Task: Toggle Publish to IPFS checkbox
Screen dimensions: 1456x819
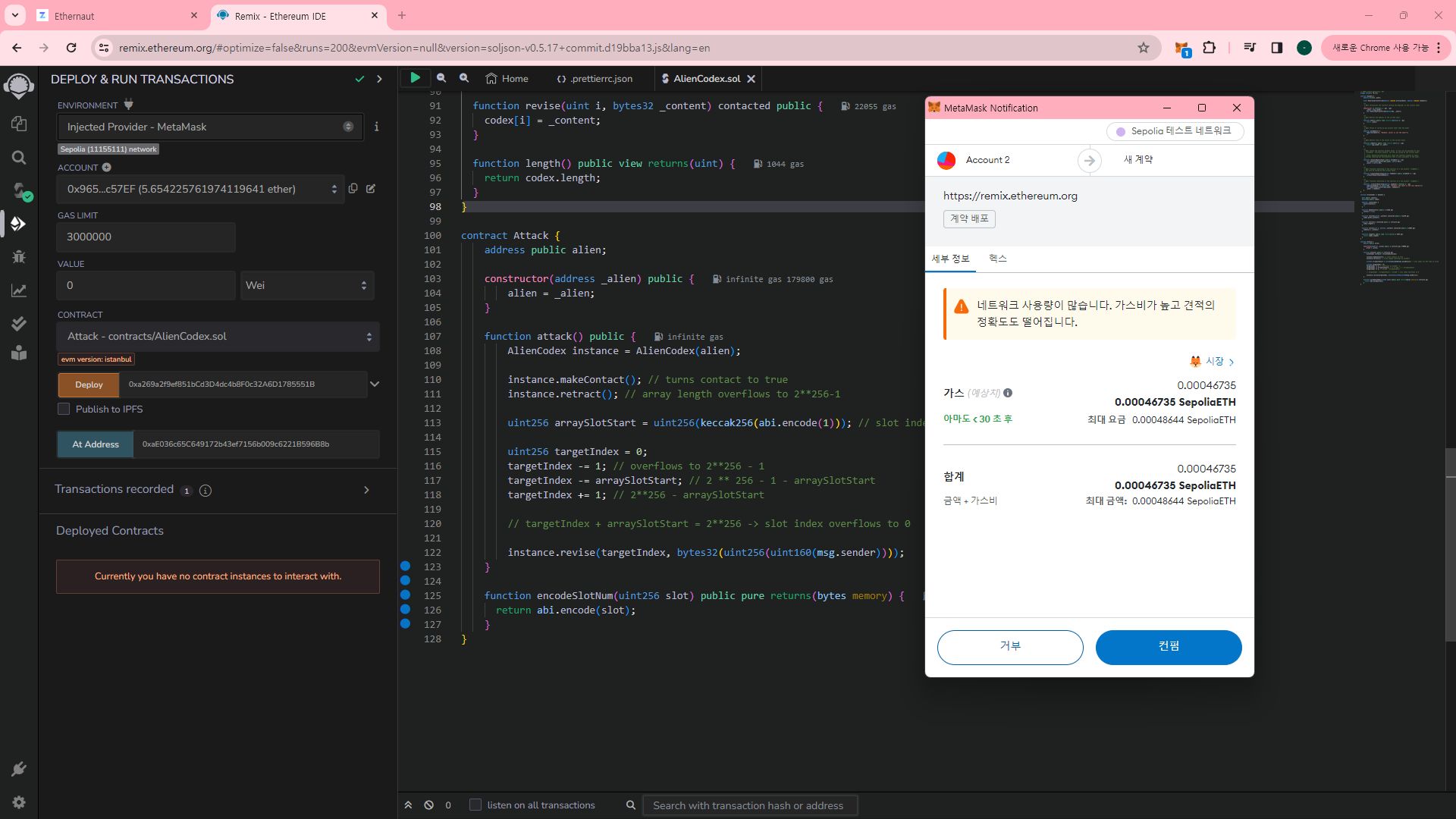Action: pyautogui.click(x=64, y=409)
